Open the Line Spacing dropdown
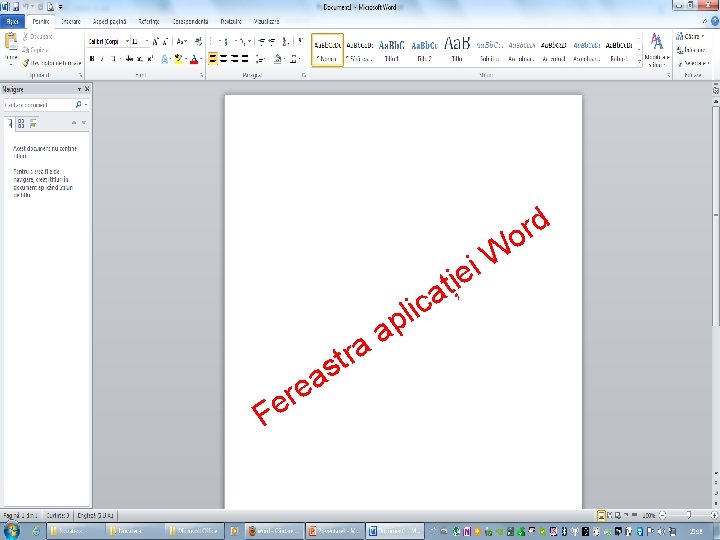The width and height of the screenshot is (720, 540). (261, 59)
